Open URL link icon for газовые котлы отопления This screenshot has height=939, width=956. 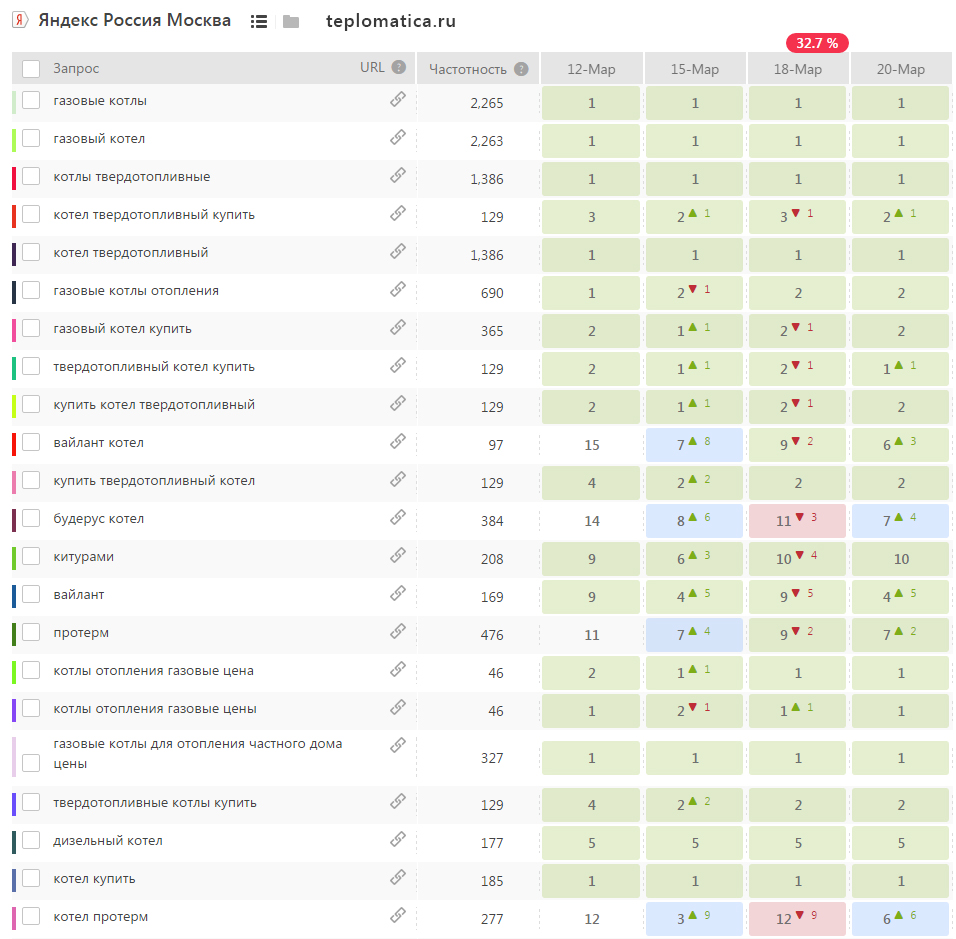[398, 289]
